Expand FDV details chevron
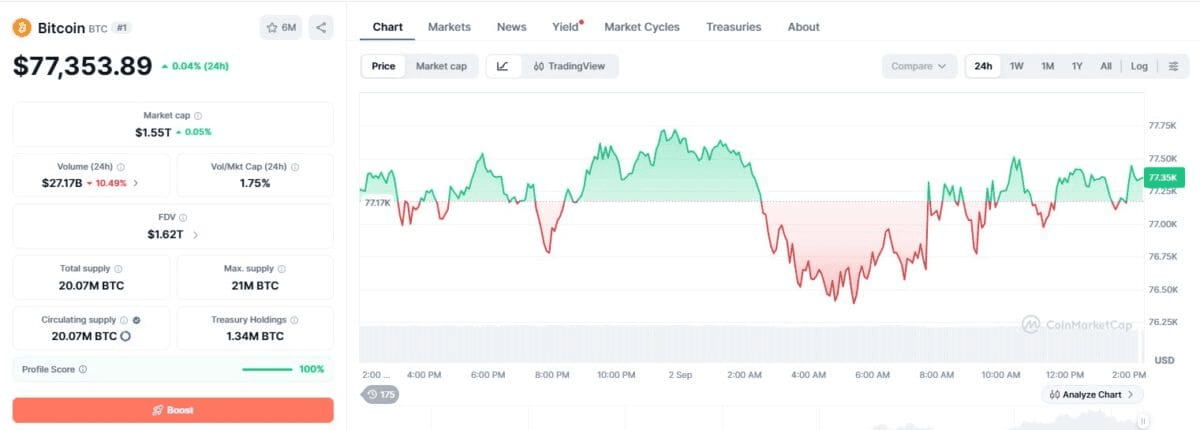Image resolution: width=1200 pixels, height=430 pixels. (x=195, y=234)
